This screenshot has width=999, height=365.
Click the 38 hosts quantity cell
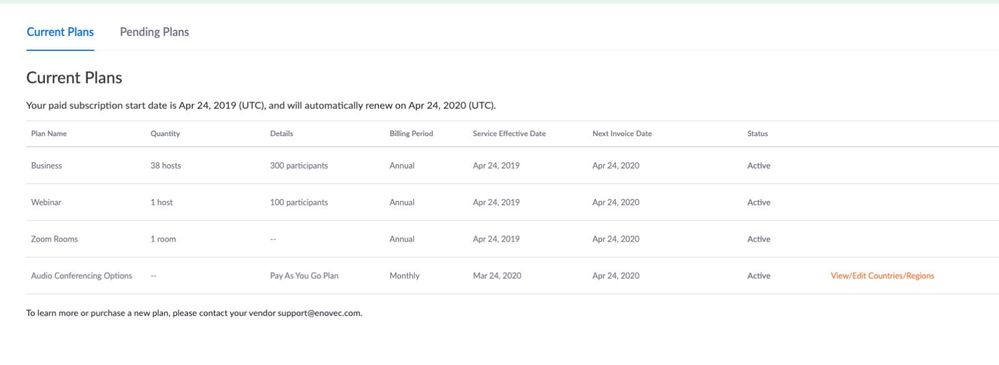166,166
